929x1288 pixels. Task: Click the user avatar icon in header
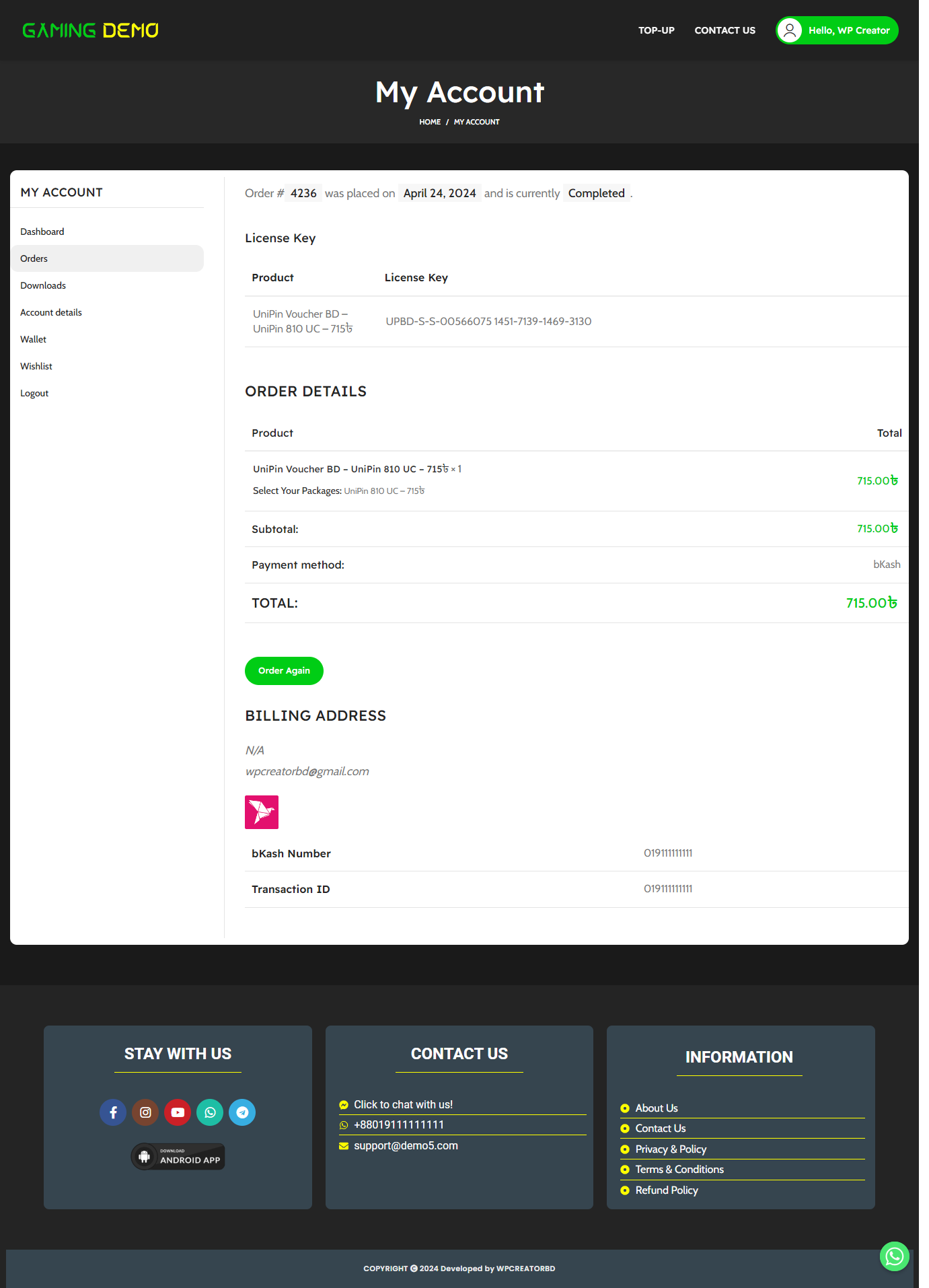click(790, 30)
